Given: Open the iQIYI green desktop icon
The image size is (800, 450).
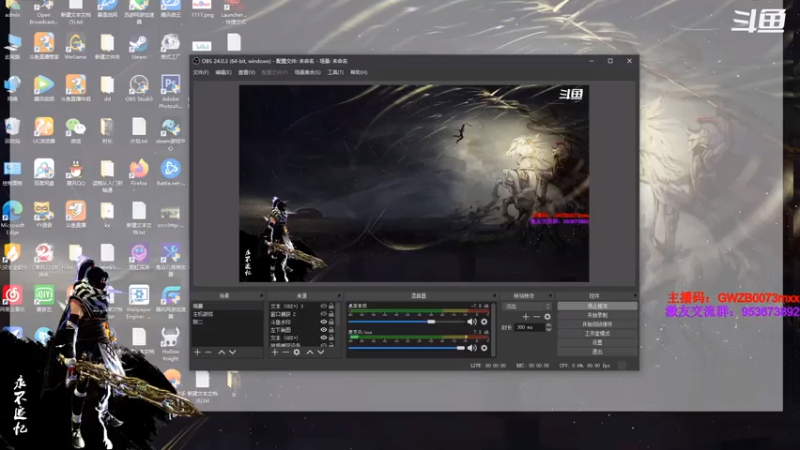Looking at the screenshot, I should pos(44,298).
